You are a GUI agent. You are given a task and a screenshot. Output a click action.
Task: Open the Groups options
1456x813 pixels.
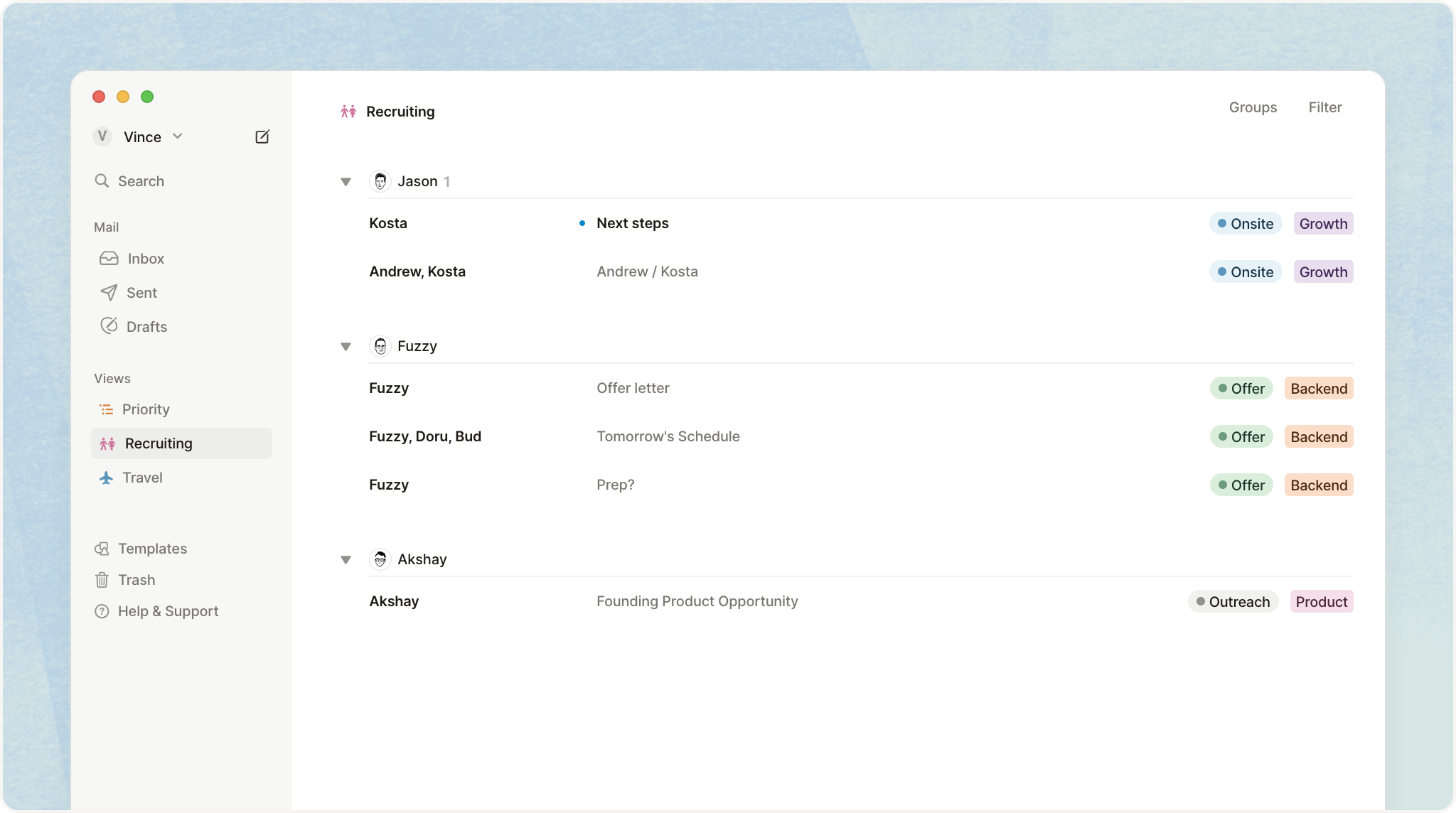(1253, 107)
